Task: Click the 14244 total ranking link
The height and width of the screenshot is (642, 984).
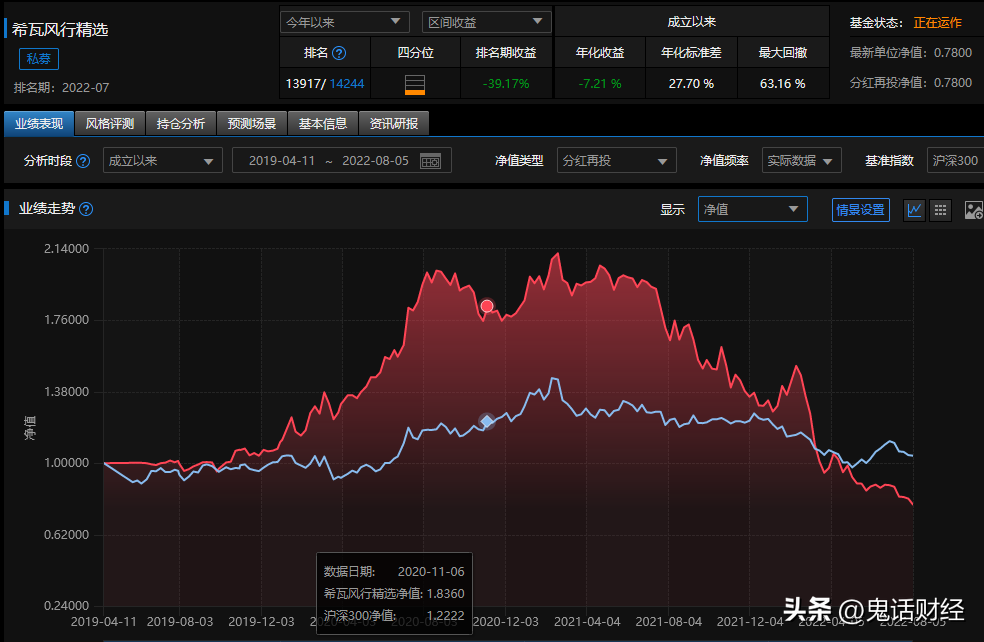Action: (x=346, y=84)
